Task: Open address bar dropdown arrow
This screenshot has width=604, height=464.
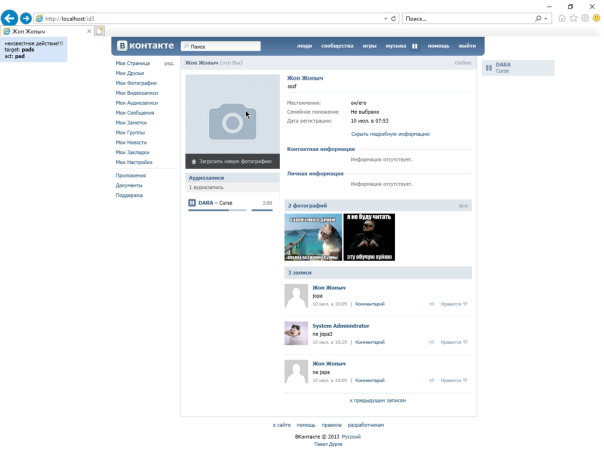Action: 385,18
